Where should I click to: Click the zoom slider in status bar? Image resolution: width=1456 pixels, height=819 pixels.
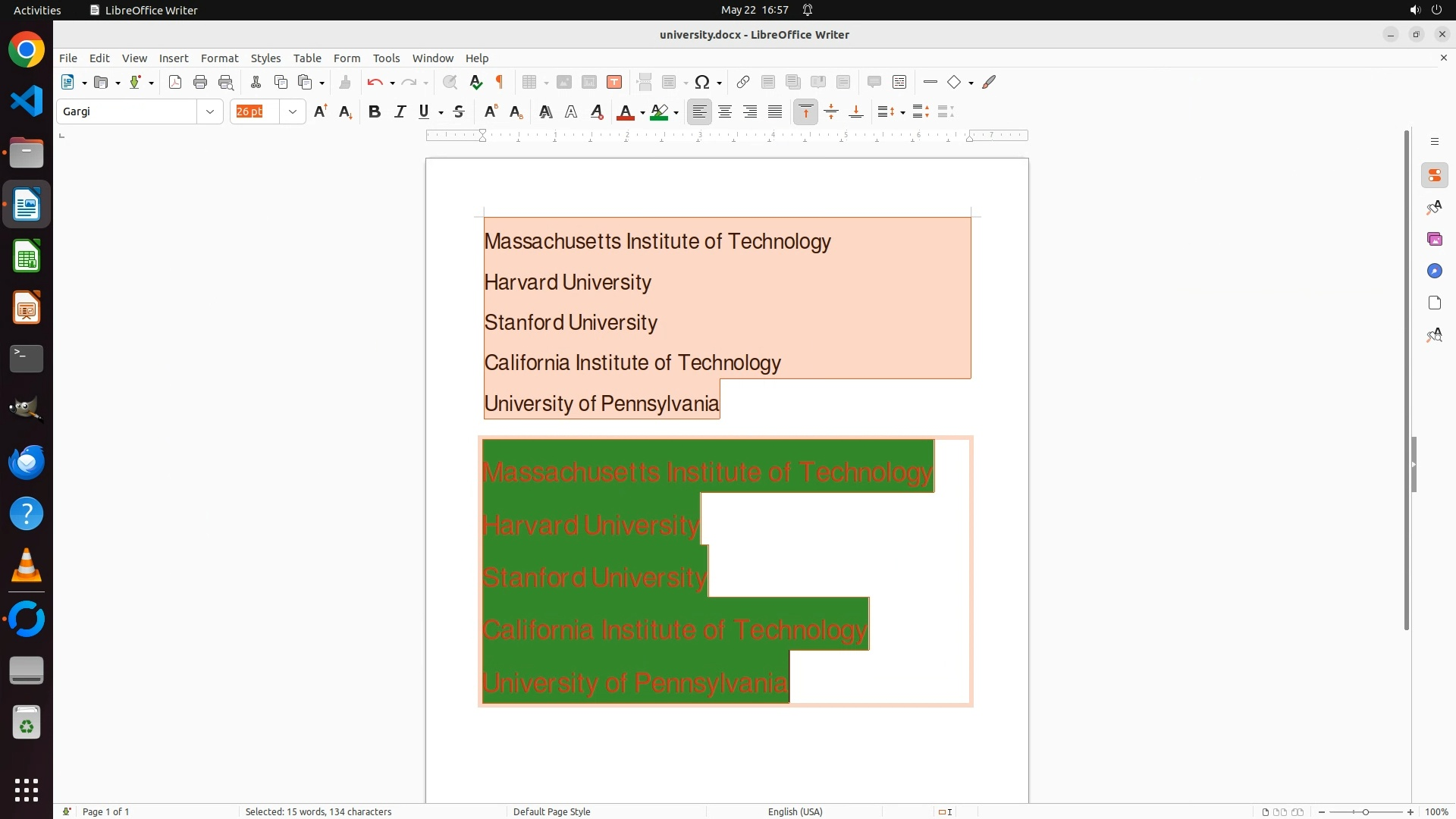point(1365,811)
